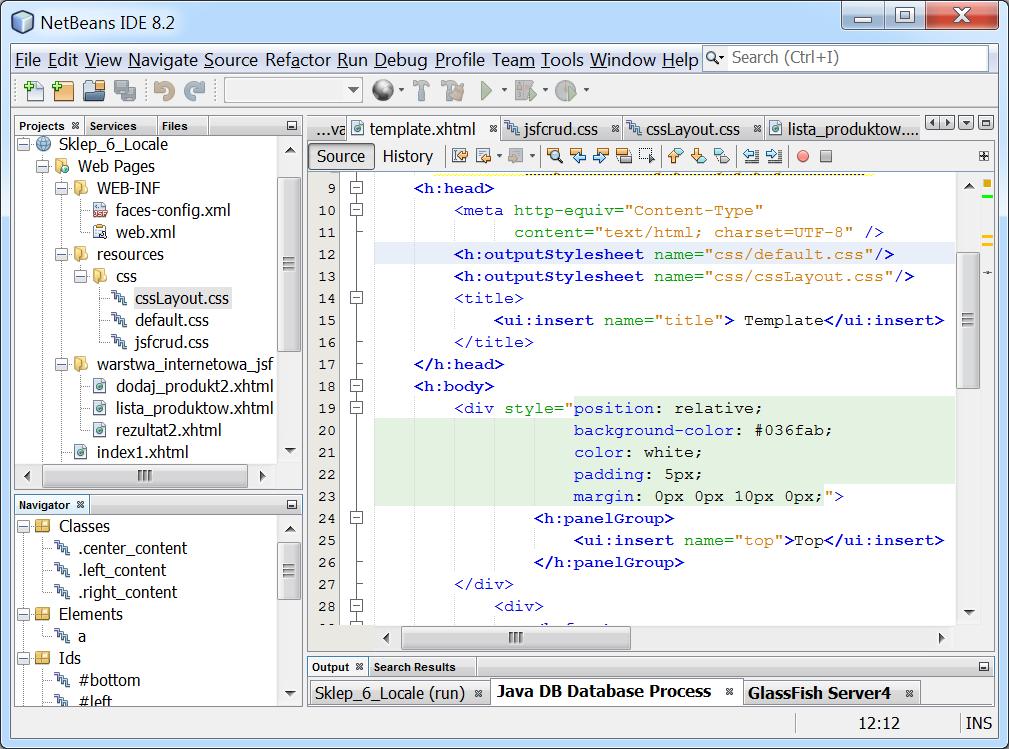This screenshot has height=749, width=1009.
Task: Open the Refactor menu
Action: point(298,60)
